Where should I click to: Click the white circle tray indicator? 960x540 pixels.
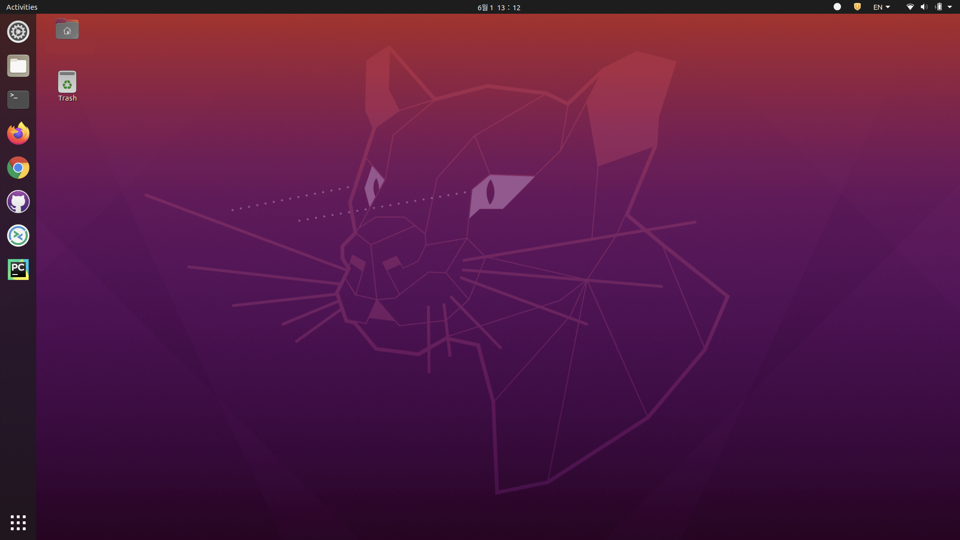837,7
